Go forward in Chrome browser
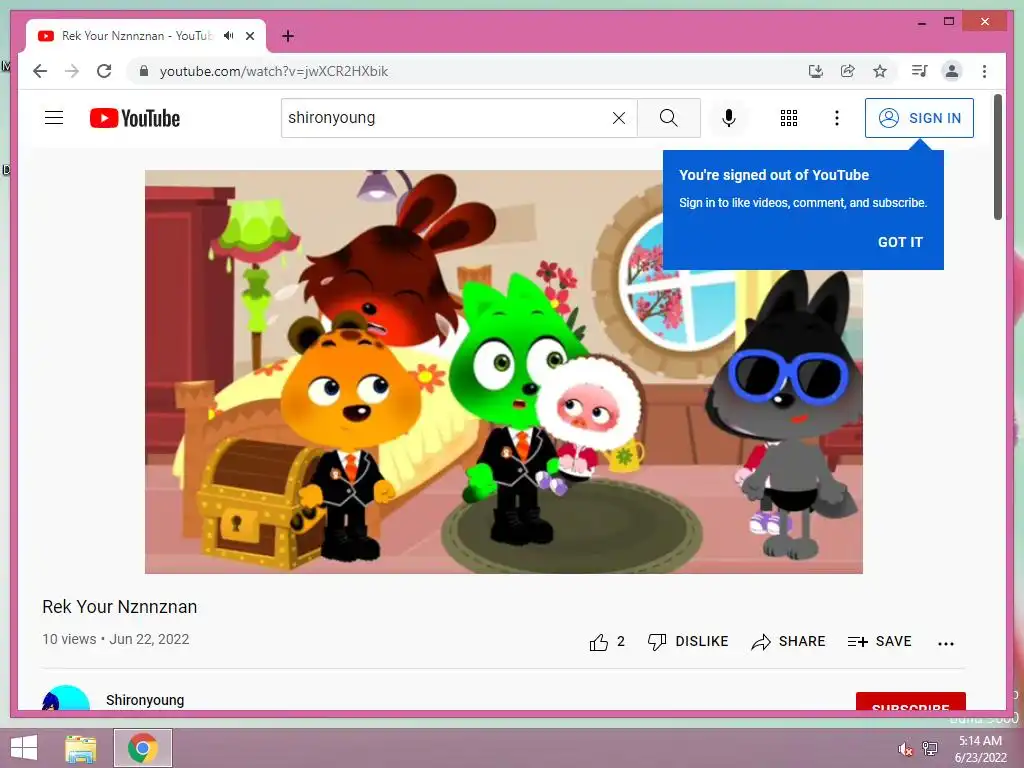Image resolution: width=1024 pixels, height=768 pixels. pyautogui.click(x=72, y=71)
